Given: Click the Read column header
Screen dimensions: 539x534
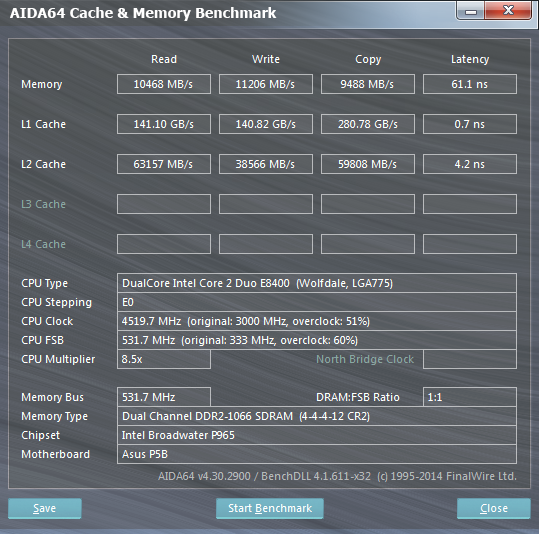Looking at the screenshot, I should 164,59.
